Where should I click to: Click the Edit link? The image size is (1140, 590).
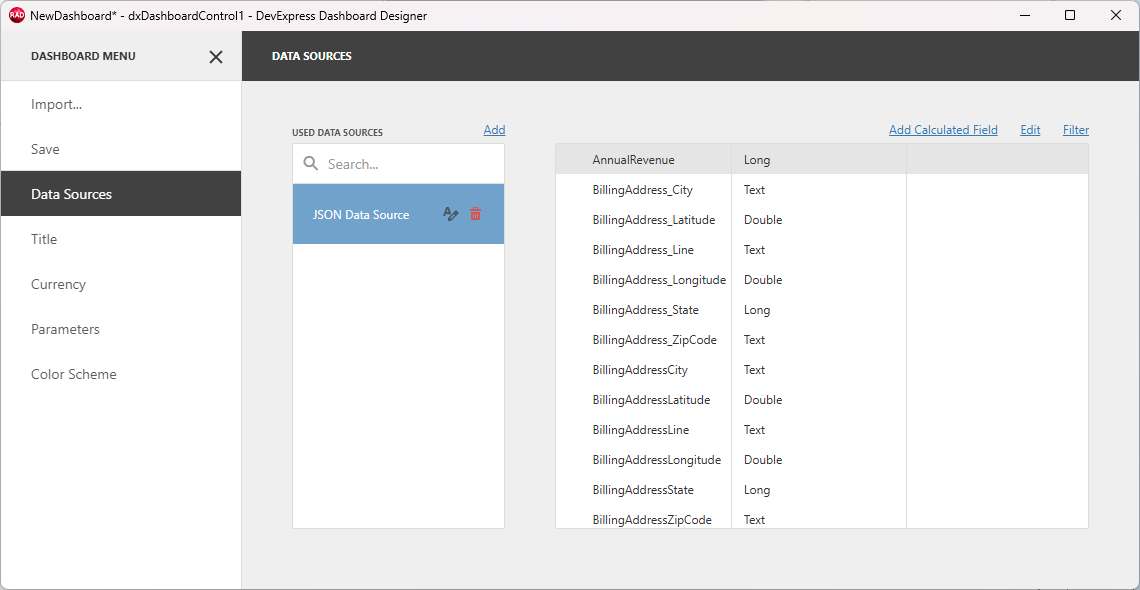[x=1030, y=130]
